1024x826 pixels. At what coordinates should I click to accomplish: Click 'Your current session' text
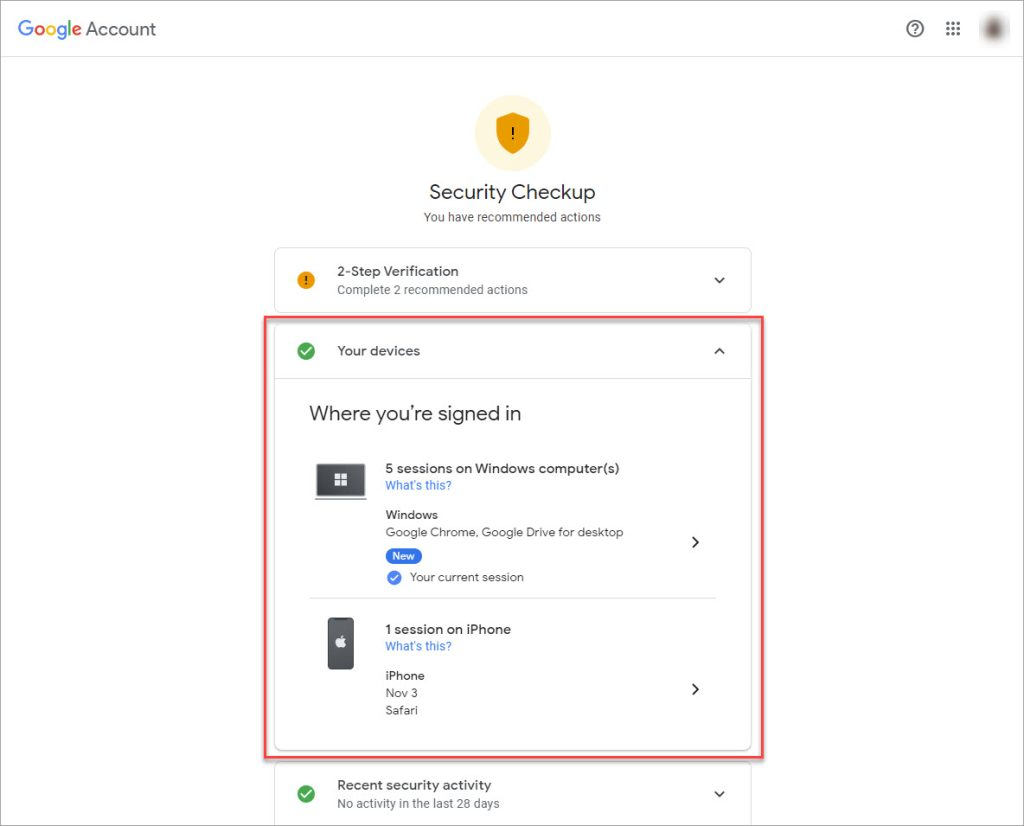coord(466,577)
